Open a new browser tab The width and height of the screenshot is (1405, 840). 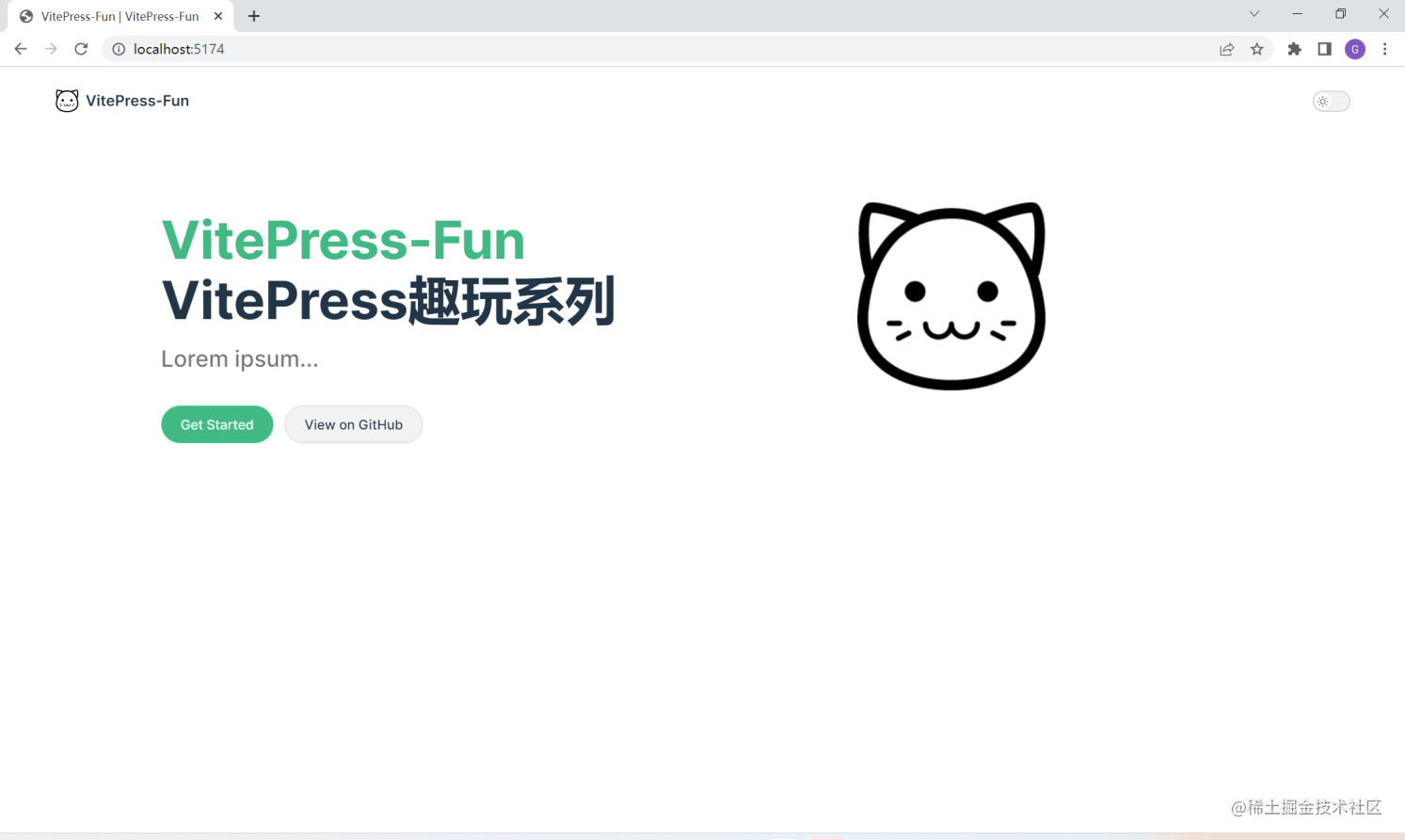point(253,16)
